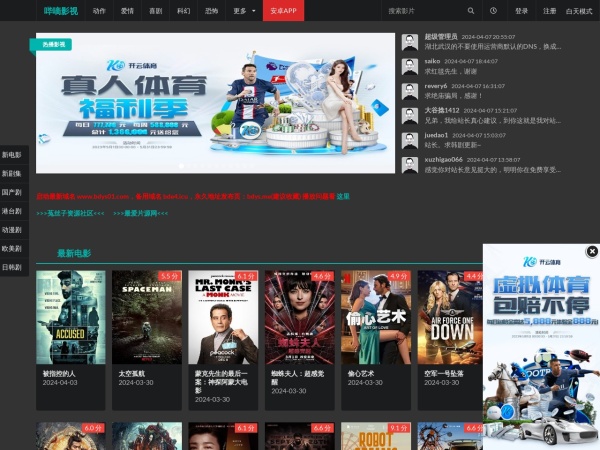Click avatar next to saiko comment

[x=410, y=67]
